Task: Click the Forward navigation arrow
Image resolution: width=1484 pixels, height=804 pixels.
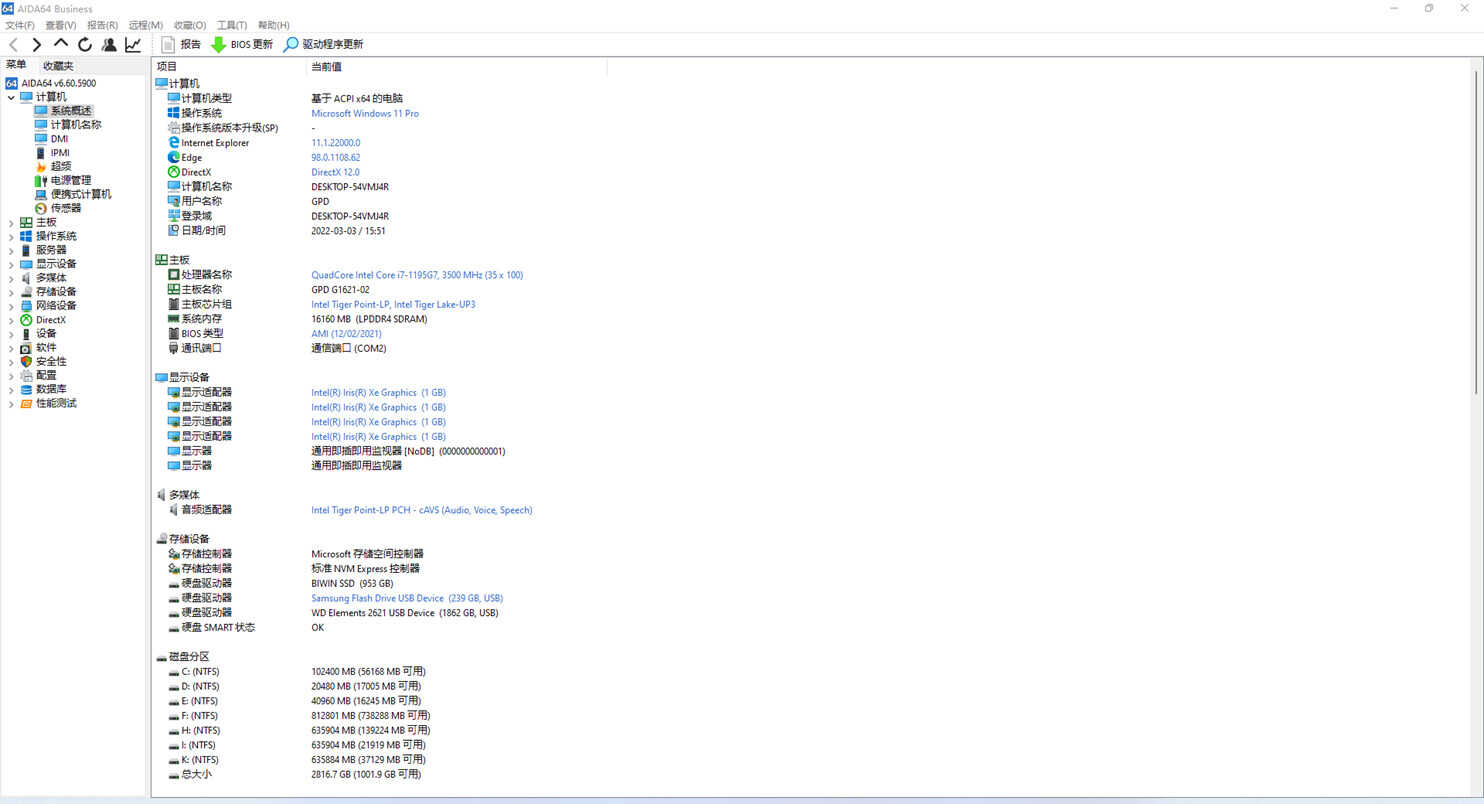Action: coord(37,45)
